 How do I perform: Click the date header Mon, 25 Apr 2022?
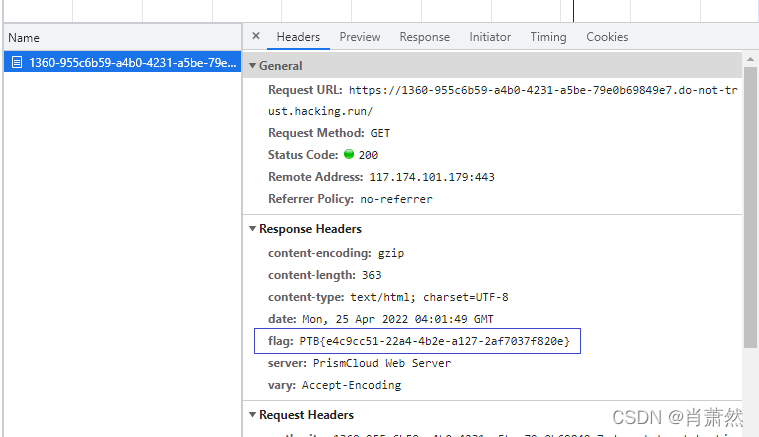click(x=381, y=319)
